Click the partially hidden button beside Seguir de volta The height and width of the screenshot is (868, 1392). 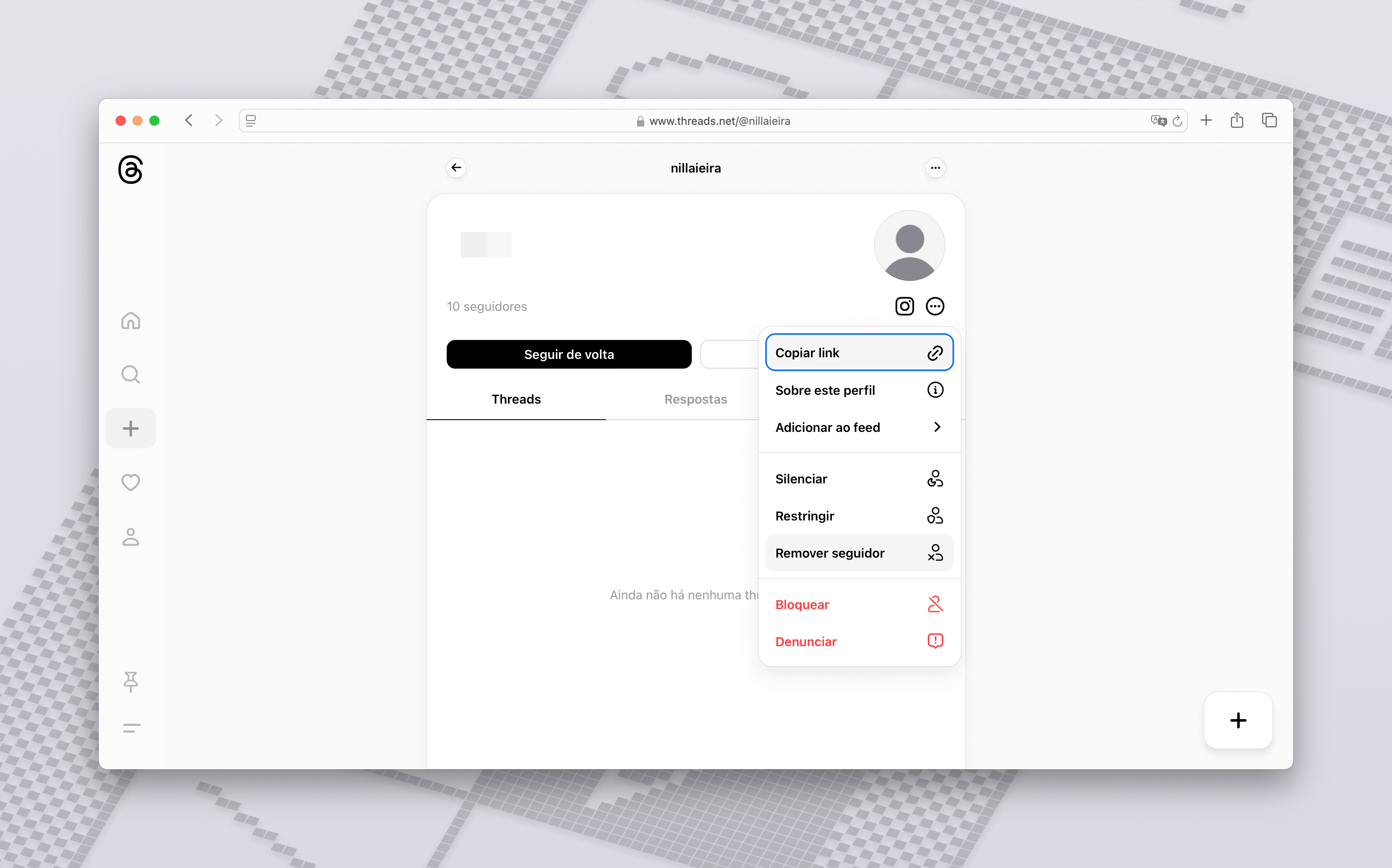point(730,354)
